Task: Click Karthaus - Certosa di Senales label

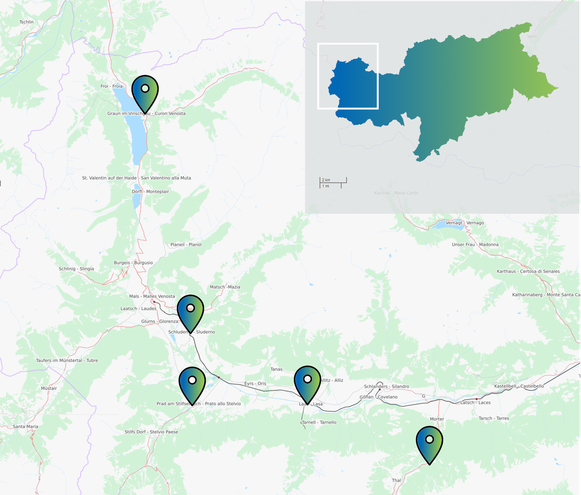Action: 528,271
